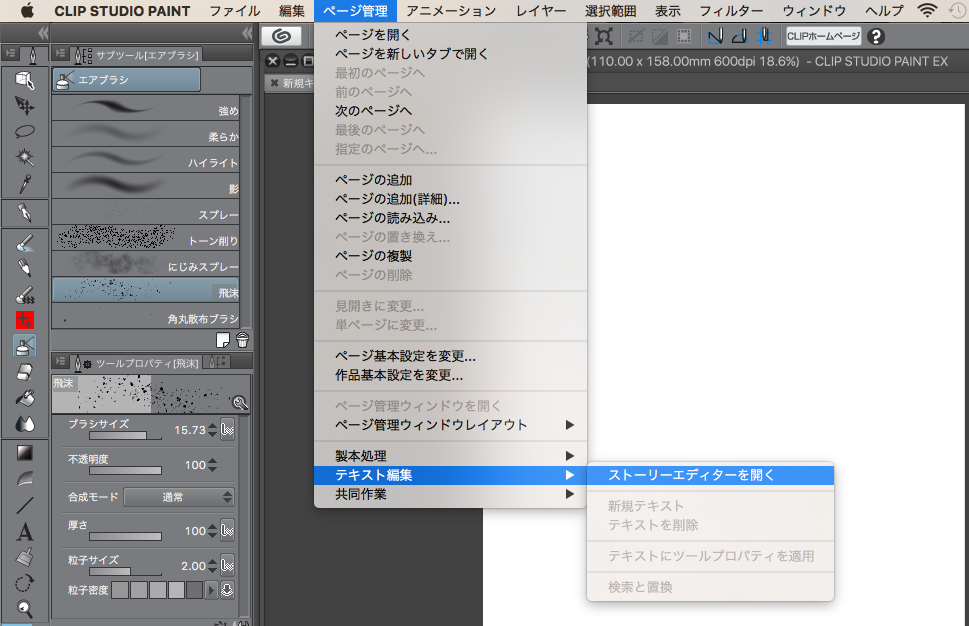969x626 pixels.
Task: Select the Eyedropper tool
Action: pos(25,184)
